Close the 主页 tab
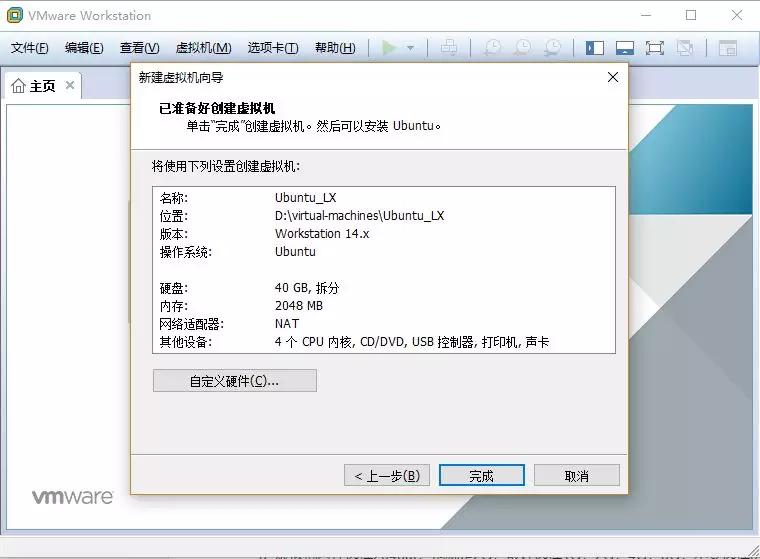 tap(70, 85)
